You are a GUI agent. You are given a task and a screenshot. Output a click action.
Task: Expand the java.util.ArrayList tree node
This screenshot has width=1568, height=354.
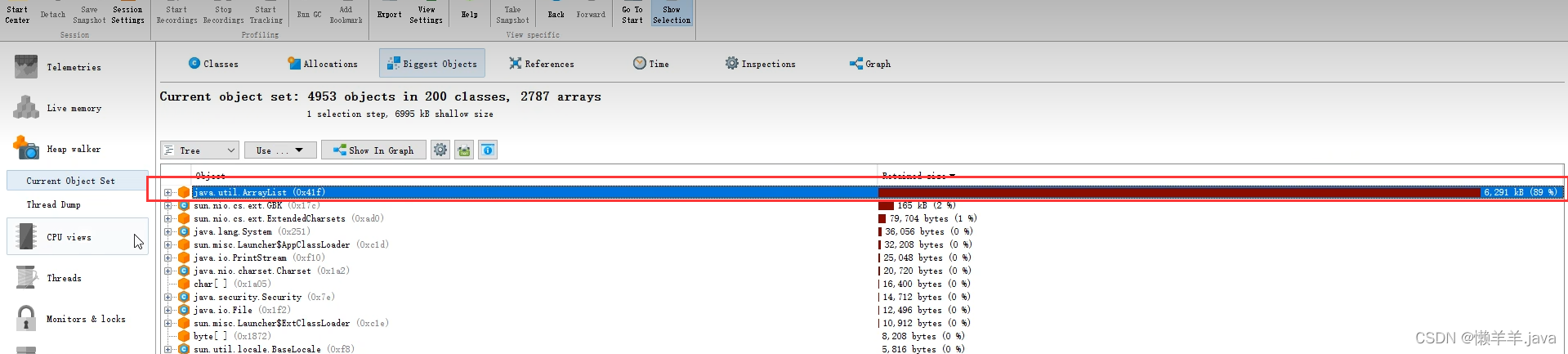tap(168, 192)
